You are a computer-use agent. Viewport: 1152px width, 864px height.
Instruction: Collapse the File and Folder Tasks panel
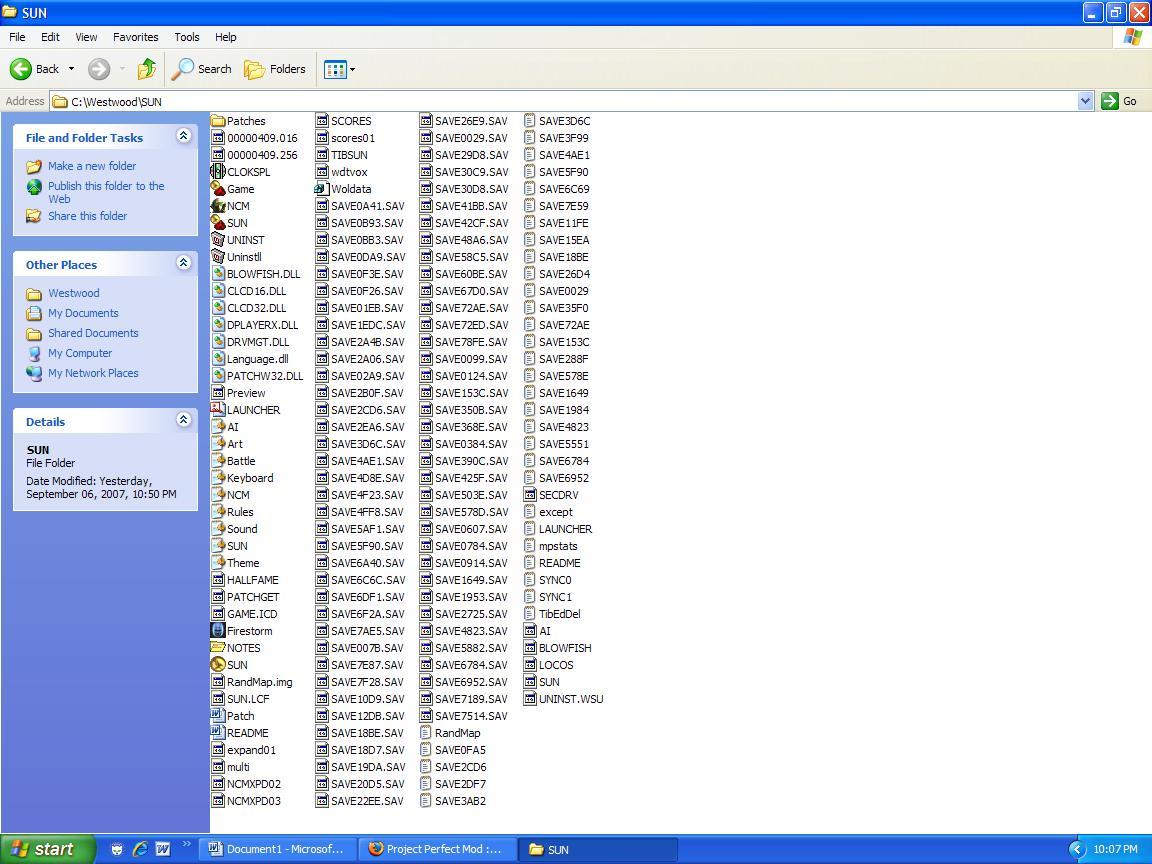184,136
